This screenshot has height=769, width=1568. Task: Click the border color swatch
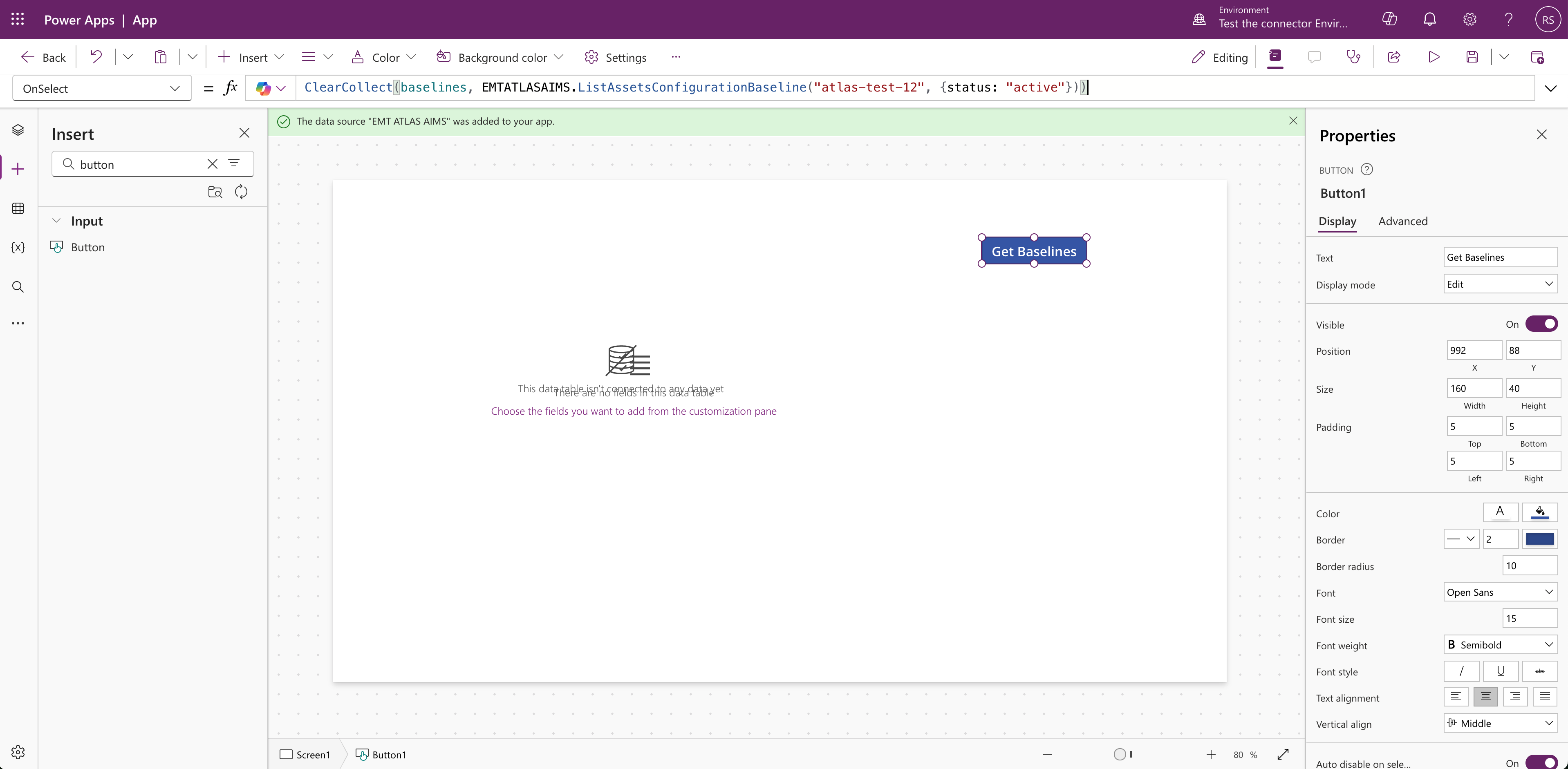1539,540
